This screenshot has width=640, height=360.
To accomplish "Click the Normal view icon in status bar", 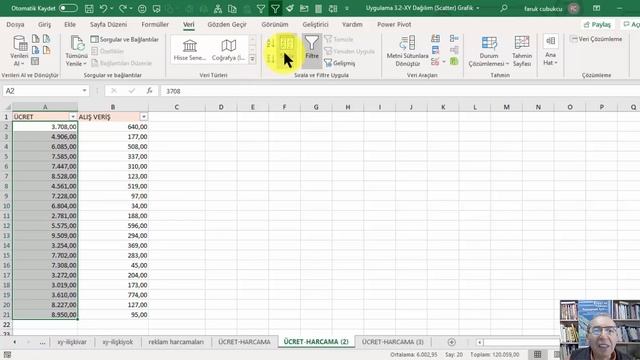I will [x=538, y=355].
